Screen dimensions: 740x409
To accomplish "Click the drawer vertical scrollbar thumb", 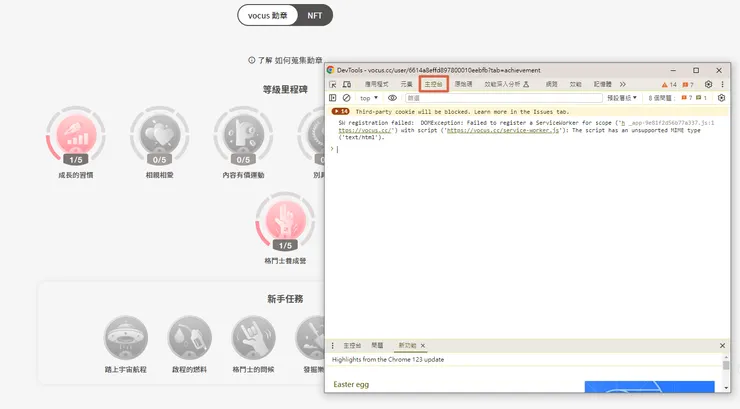I will click(726, 366).
